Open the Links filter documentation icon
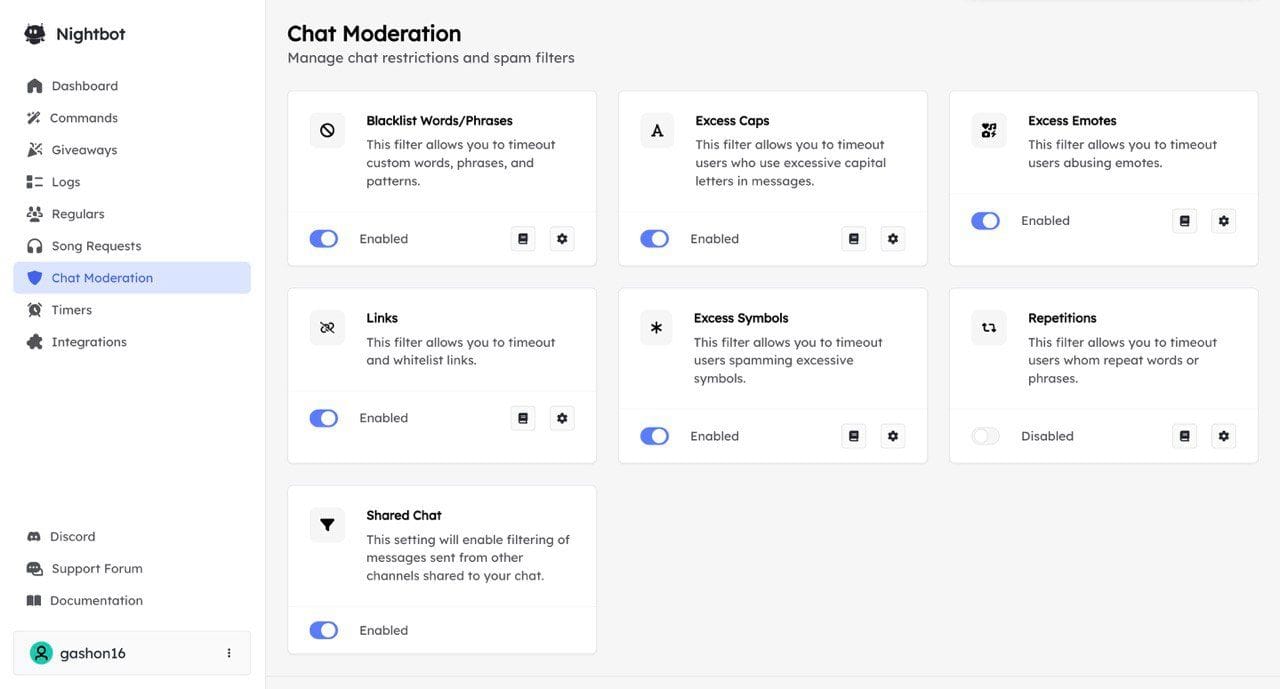 pyautogui.click(x=522, y=418)
